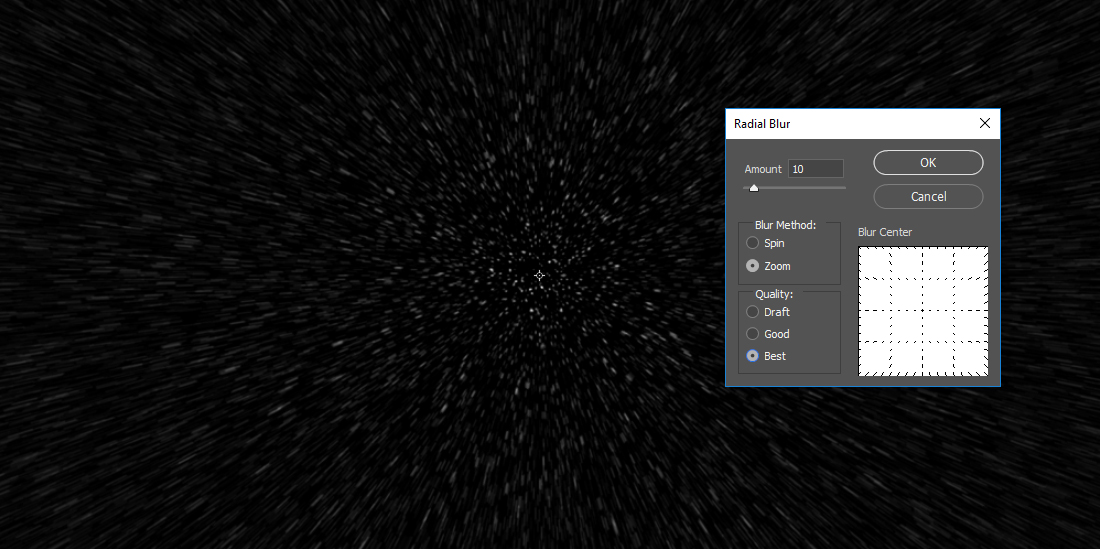The image size is (1100, 549).
Task: Click the Quality group label
Action: (774, 294)
